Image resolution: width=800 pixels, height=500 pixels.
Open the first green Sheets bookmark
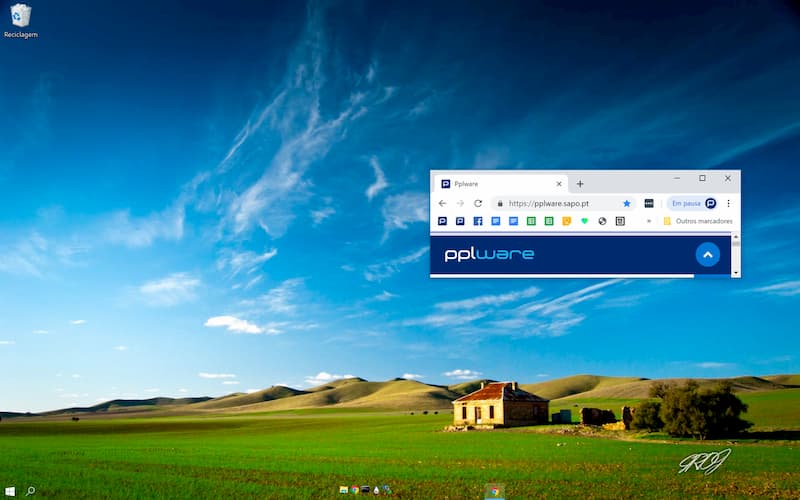point(531,221)
